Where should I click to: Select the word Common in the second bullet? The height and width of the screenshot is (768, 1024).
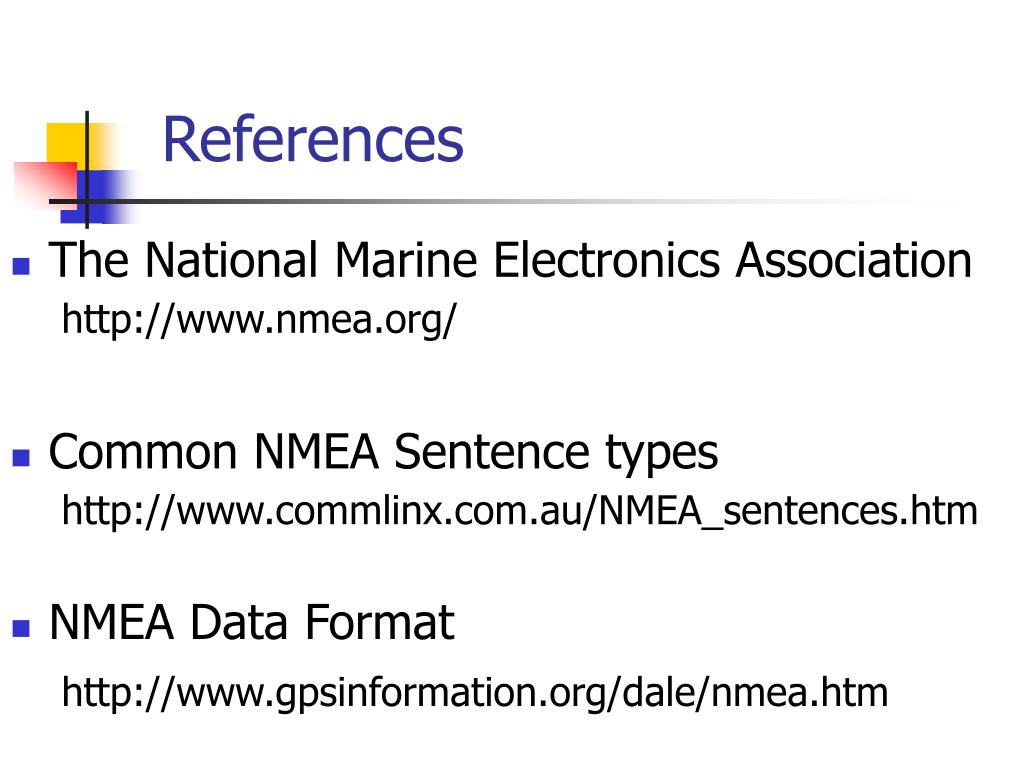point(141,452)
